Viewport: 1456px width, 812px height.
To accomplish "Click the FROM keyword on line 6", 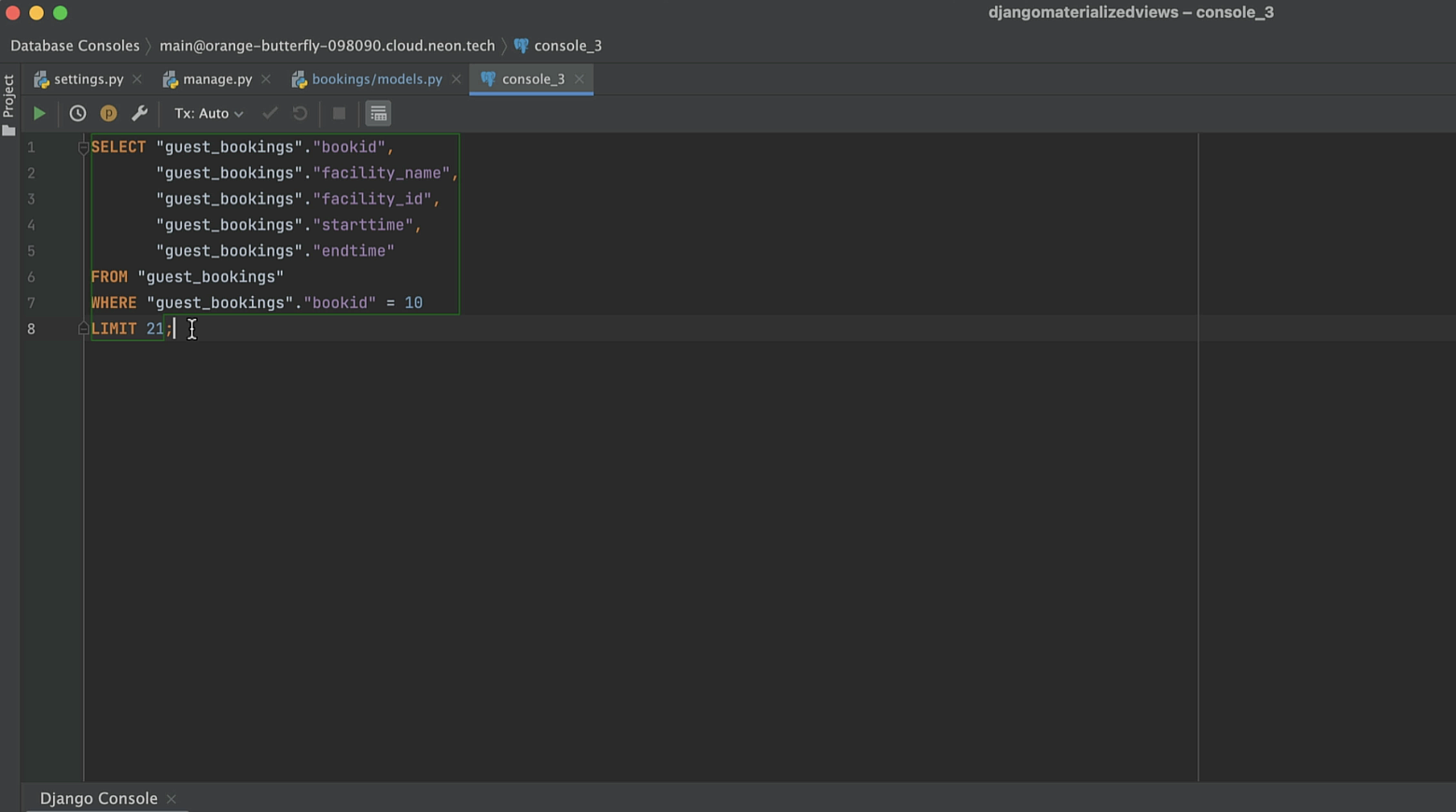I will tap(109, 277).
